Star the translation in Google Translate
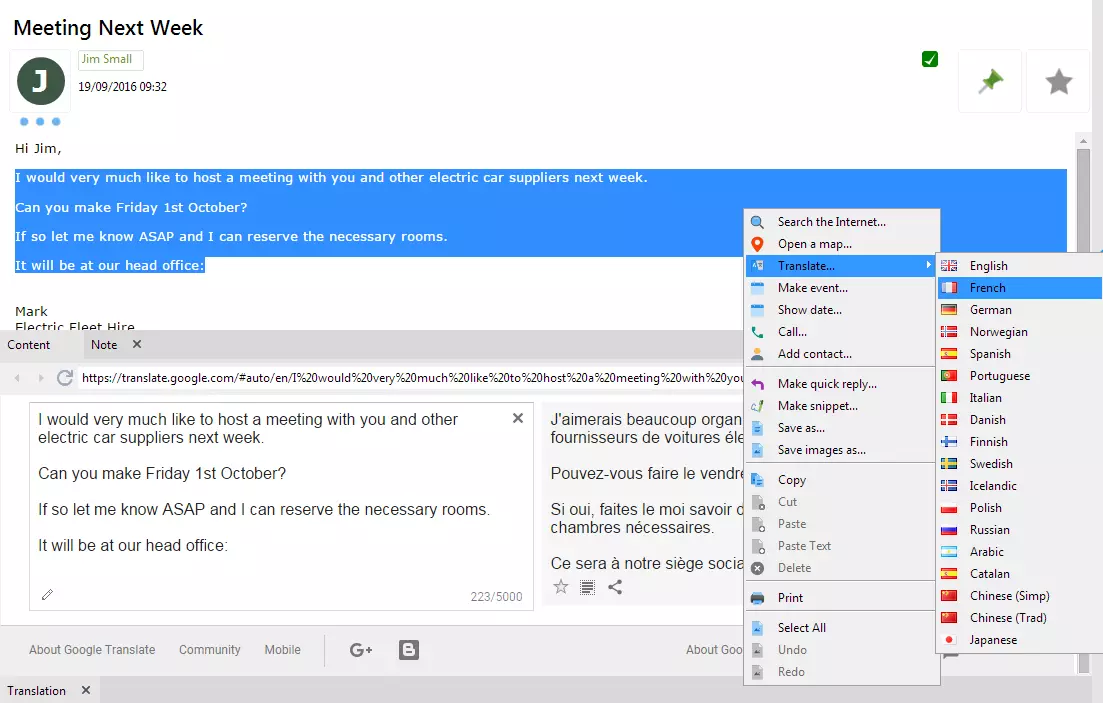 pyautogui.click(x=561, y=587)
